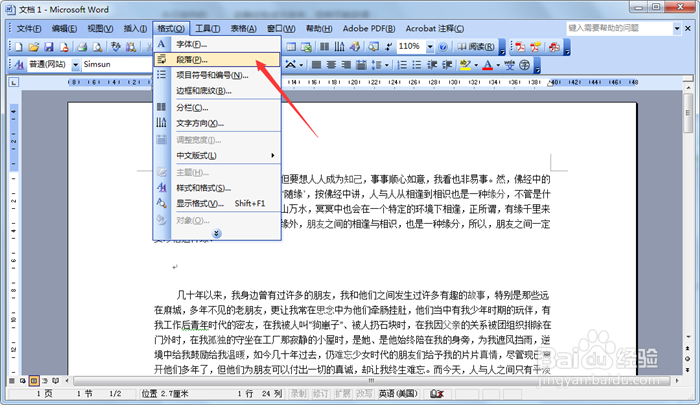Select 字体(F)... in the Format menu
700x405 pixels.
pyautogui.click(x=217, y=44)
